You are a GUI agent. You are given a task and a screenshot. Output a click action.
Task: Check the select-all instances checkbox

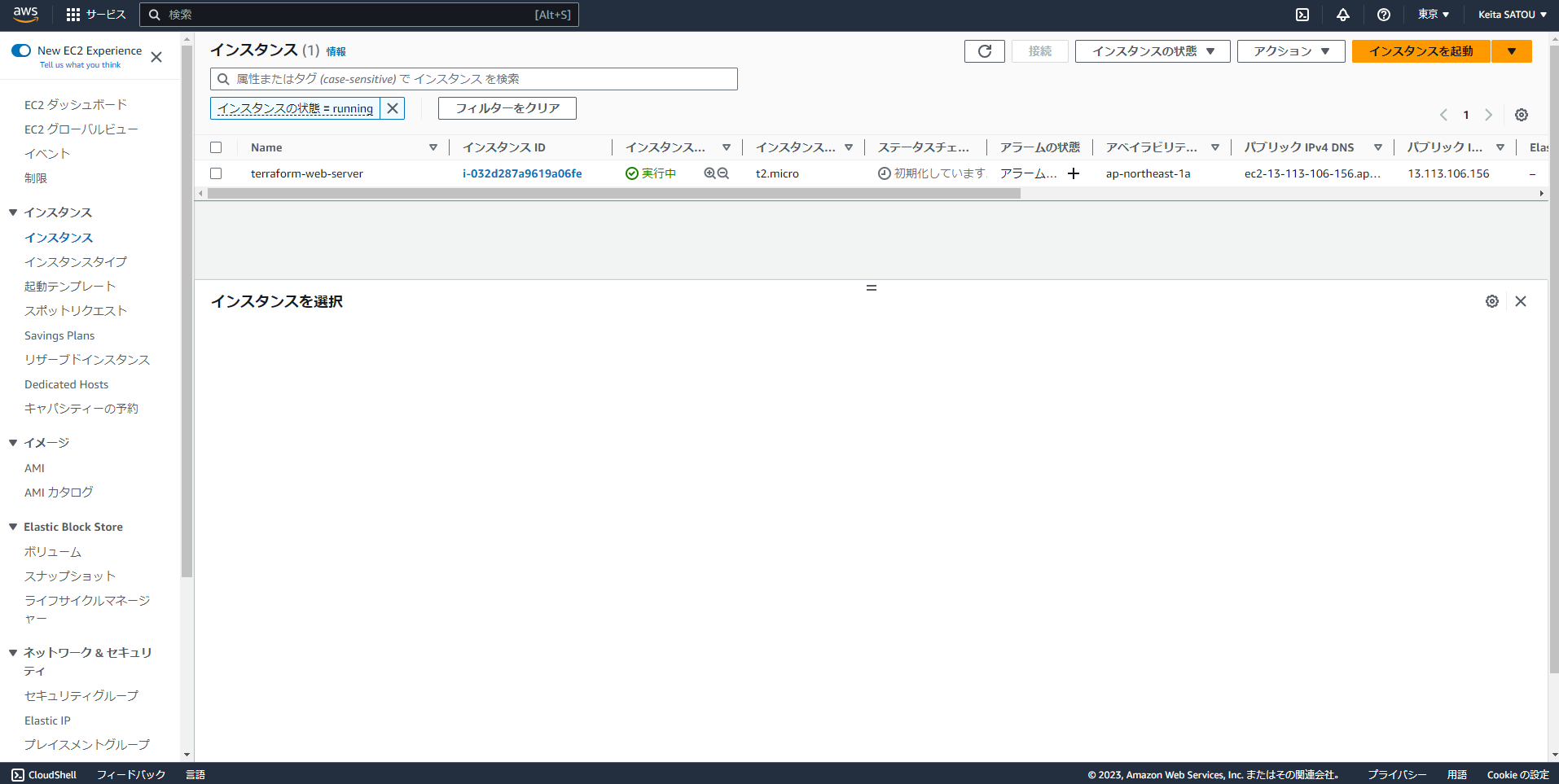click(x=216, y=147)
